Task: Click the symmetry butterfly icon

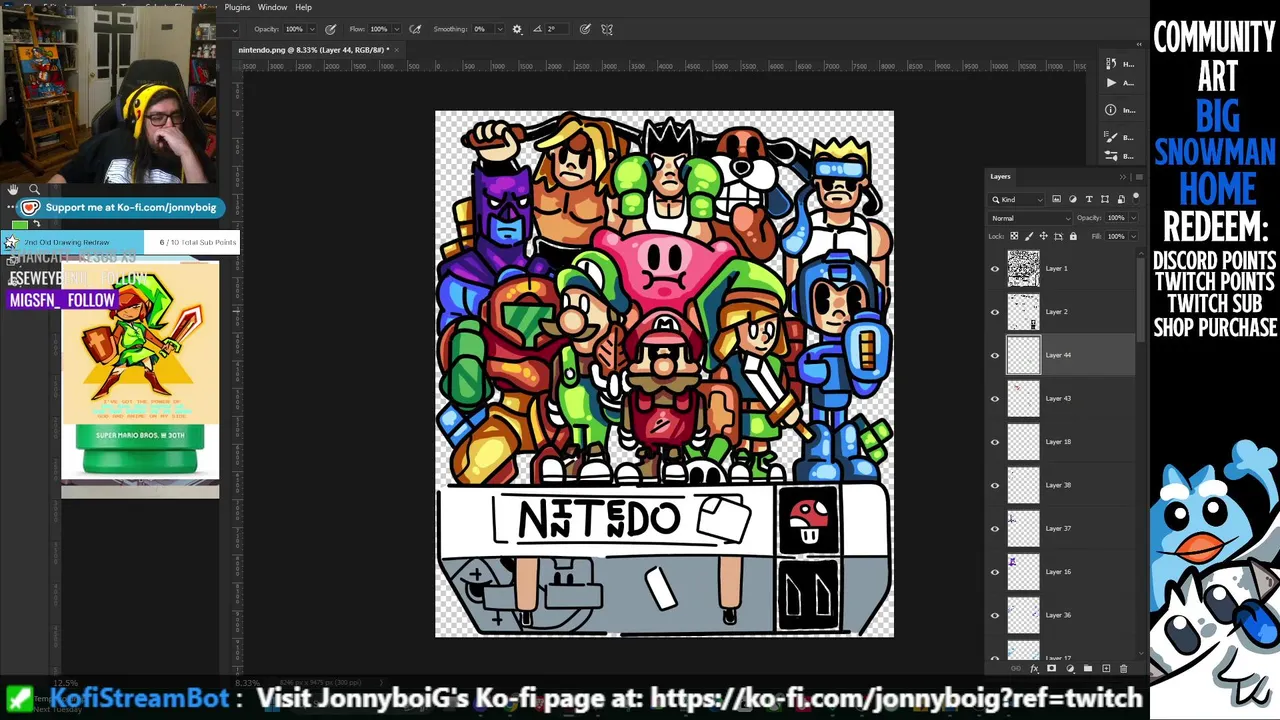Action: 607,29
